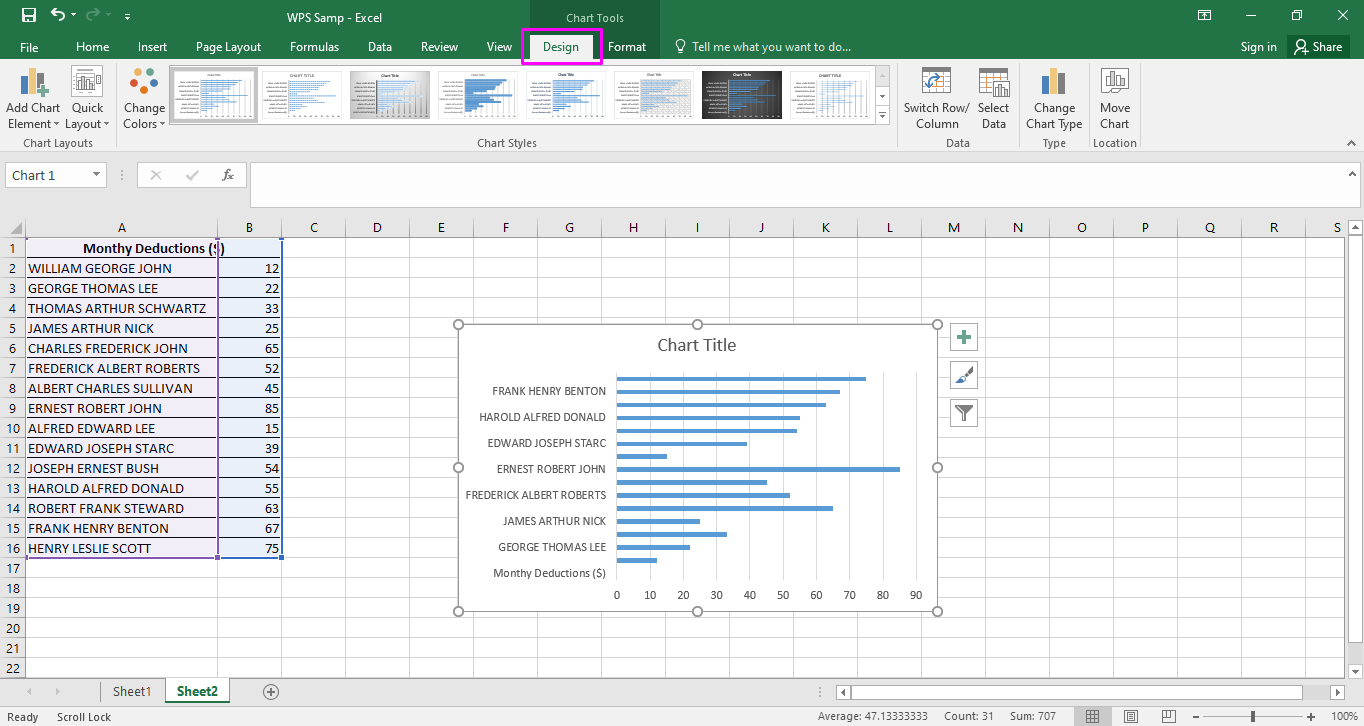1364x726 pixels.
Task: Switch to the Sheet1 tab
Action: click(131, 691)
